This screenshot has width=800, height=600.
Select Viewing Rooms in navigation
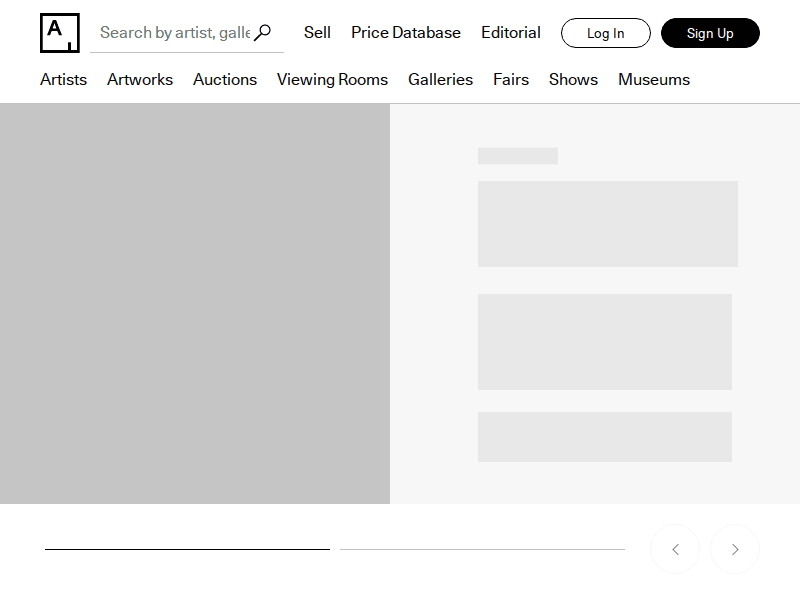point(332,80)
